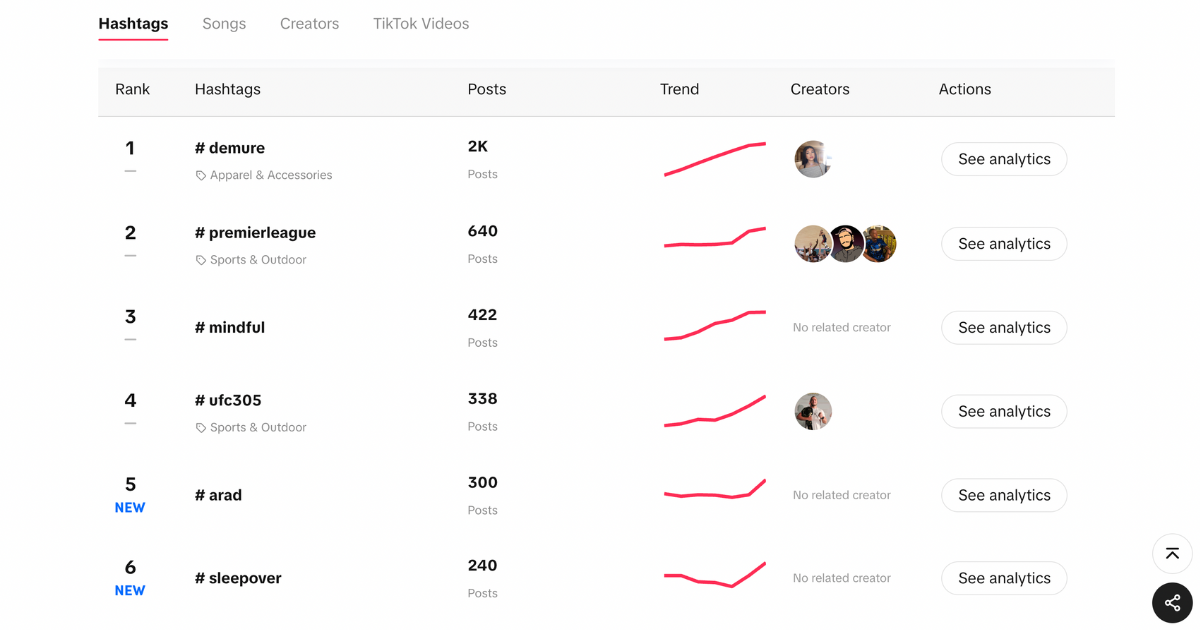Click the creator avatar for #ufc305
Screen dimensions: 1200x630
pos(813,411)
